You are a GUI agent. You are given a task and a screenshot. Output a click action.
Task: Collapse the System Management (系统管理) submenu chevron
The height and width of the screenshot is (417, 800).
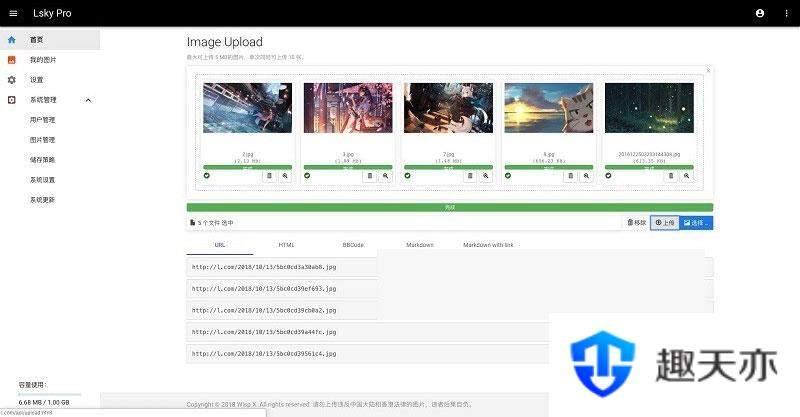[x=88, y=100]
